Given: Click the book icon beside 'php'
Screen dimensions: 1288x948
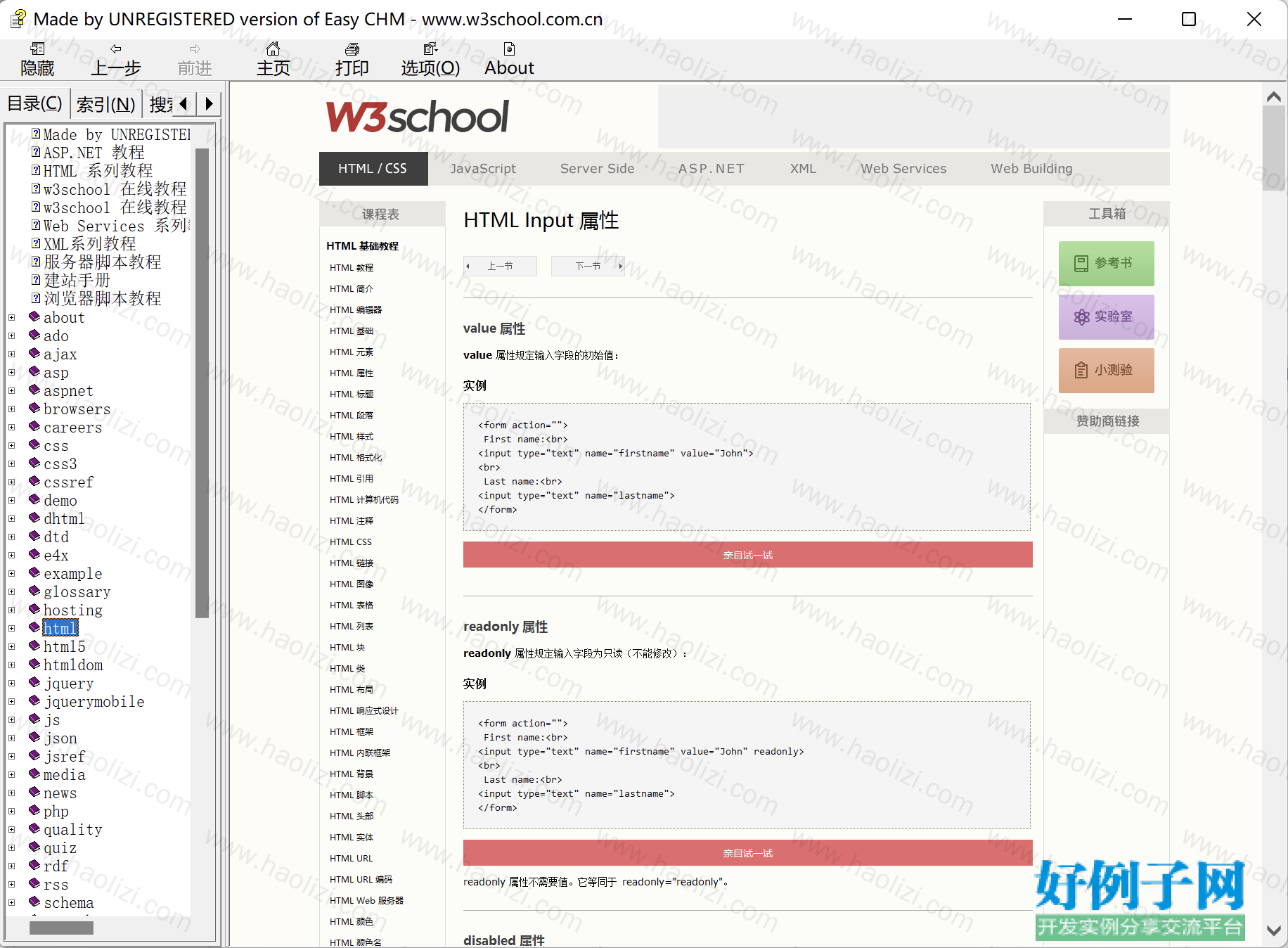Looking at the screenshot, I should pos(34,811).
